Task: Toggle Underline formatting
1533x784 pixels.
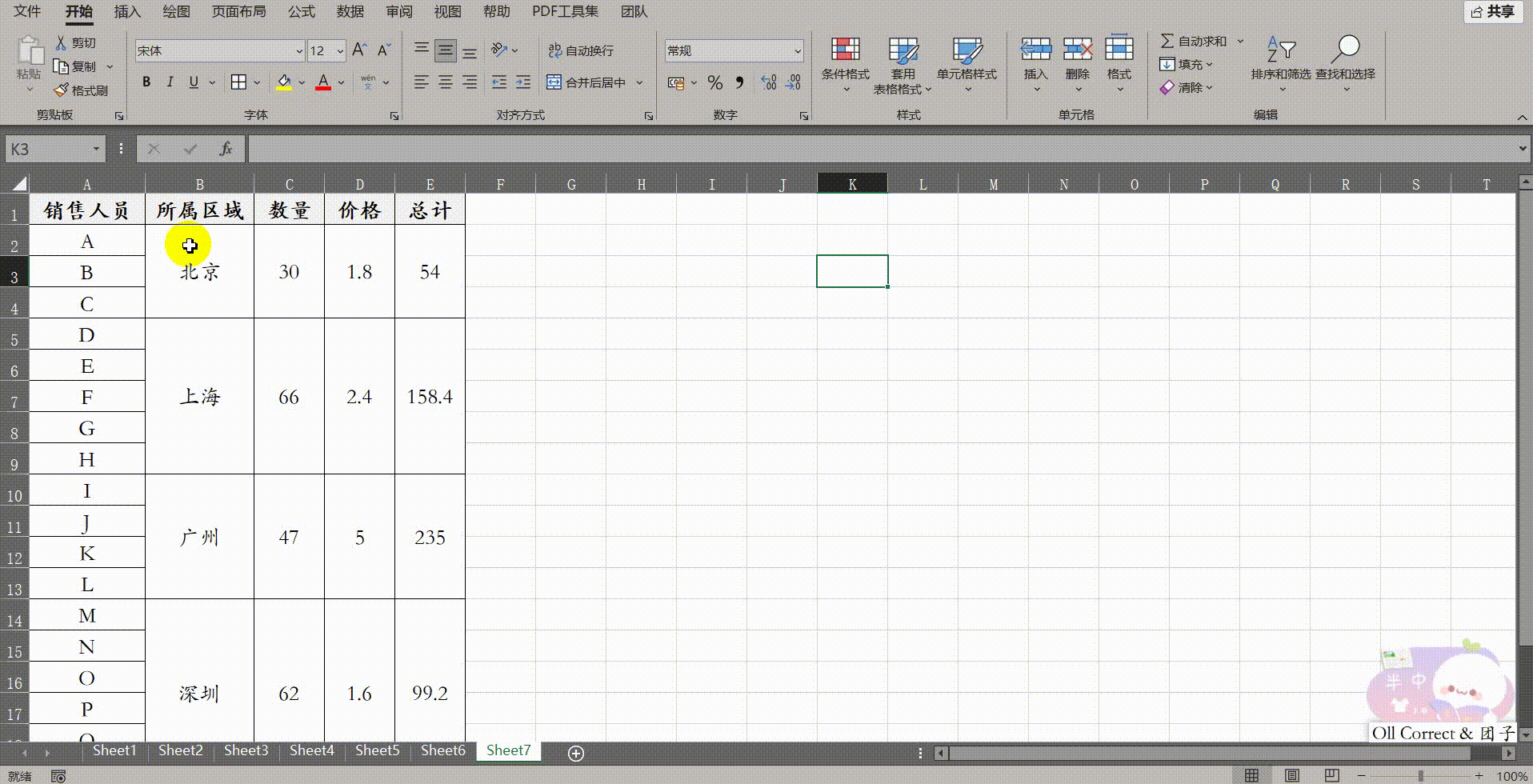Action: click(x=194, y=82)
